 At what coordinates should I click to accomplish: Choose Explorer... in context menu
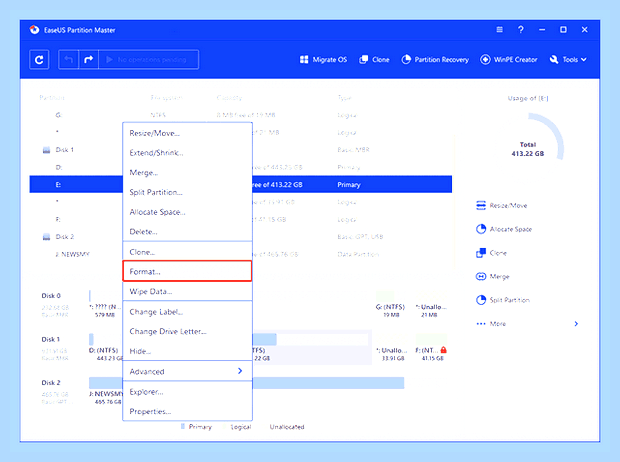click(187, 392)
